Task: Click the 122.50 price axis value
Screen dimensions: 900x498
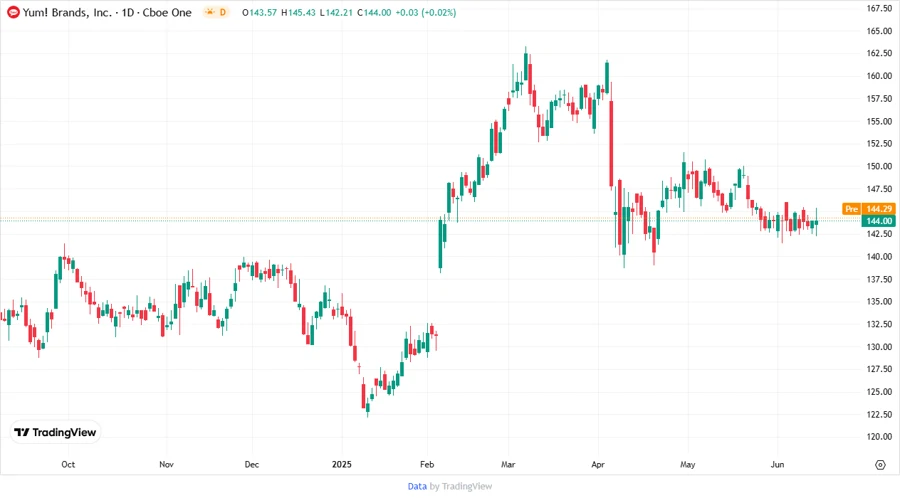Action: click(879, 414)
